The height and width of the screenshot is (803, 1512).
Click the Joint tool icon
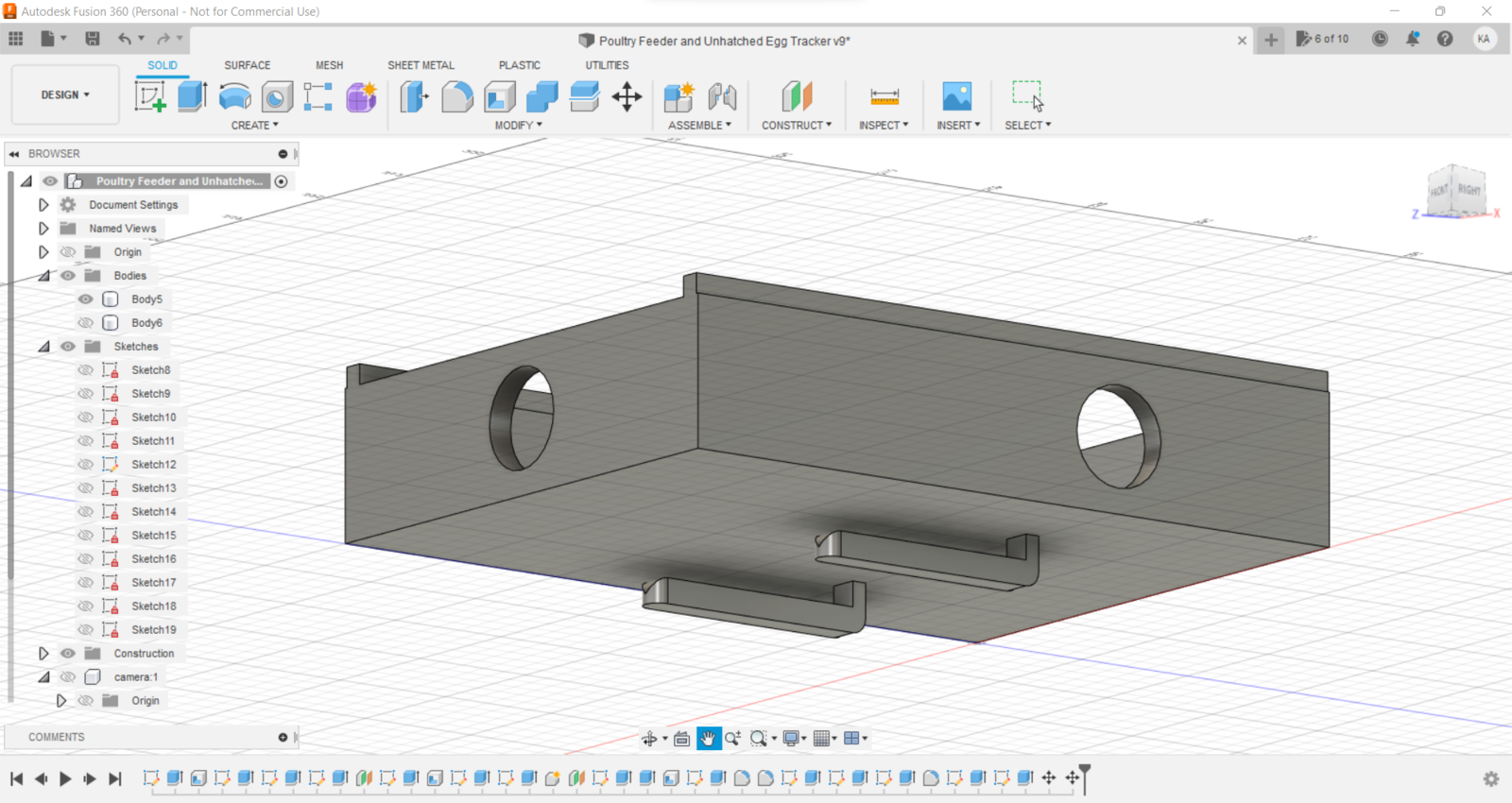click(x=722, y=96)
